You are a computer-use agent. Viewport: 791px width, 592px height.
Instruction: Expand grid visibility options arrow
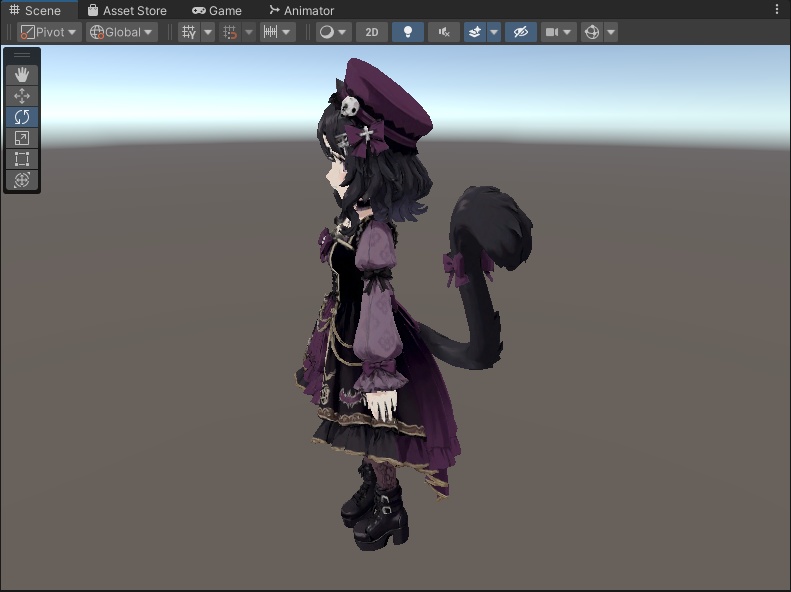click(x=208, y=32)
